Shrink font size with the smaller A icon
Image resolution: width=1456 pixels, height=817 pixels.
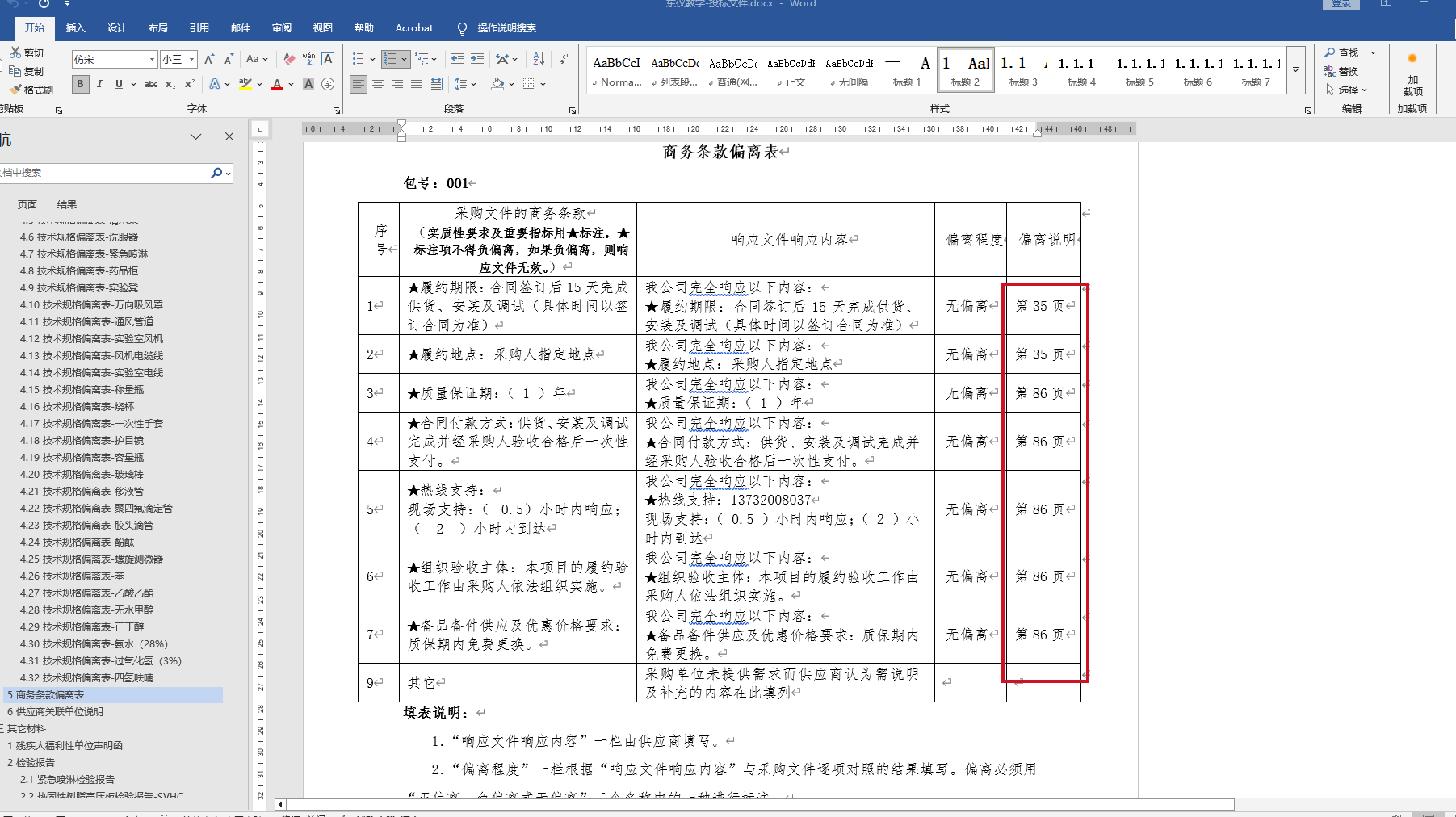coord(229,59)
